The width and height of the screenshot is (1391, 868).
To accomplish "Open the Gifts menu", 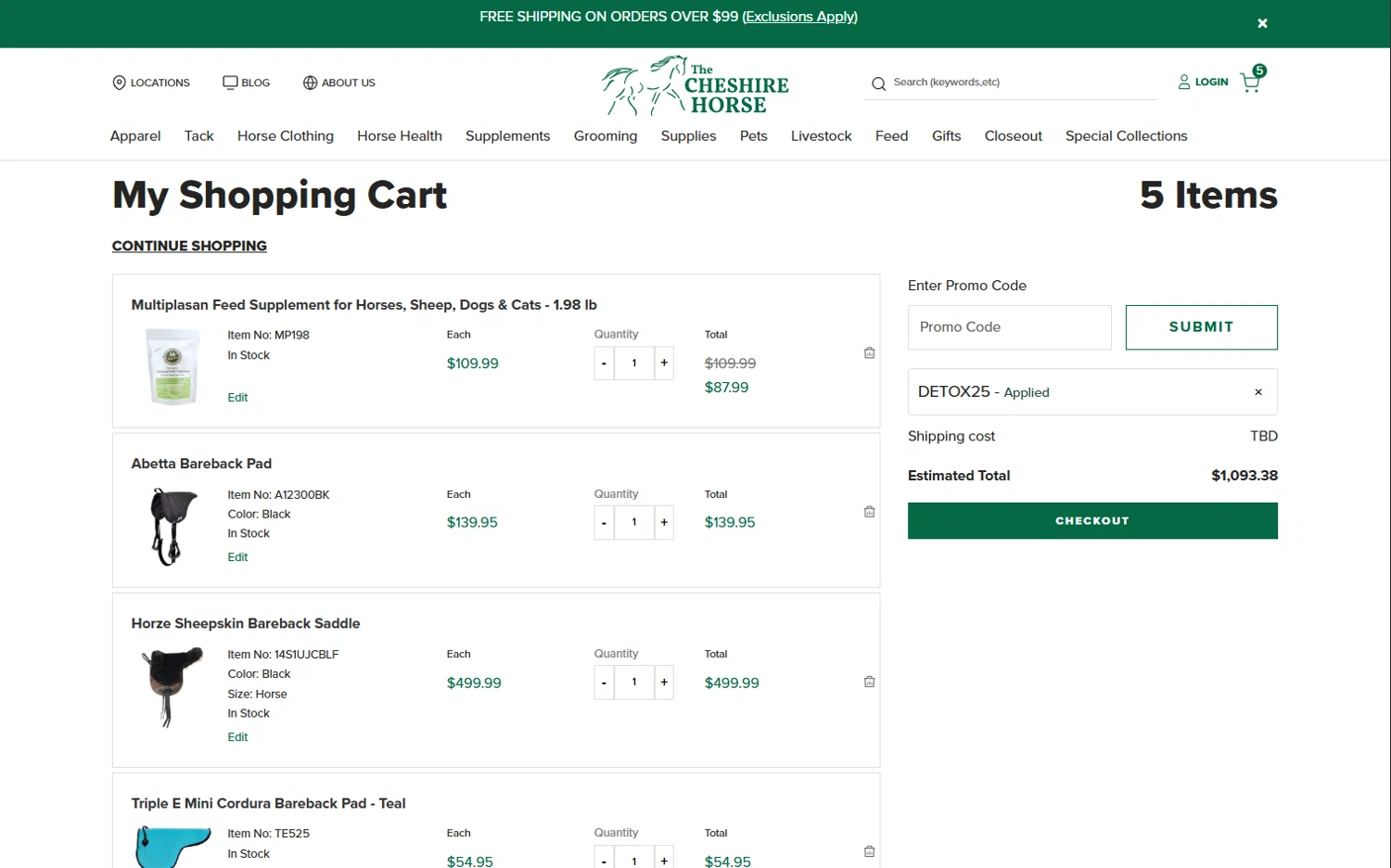I will pyautogui.click(x=946, y=135).
